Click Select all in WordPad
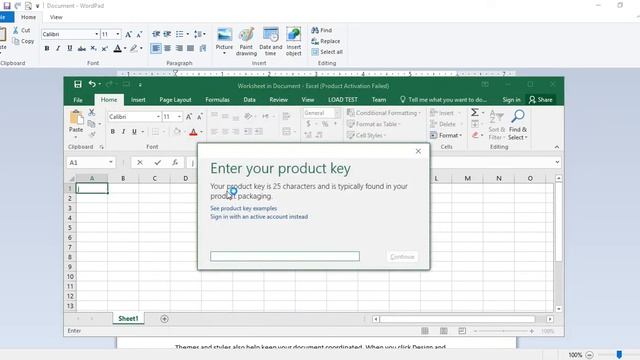Viewport: 640px width, 360px height. (327, 52)
